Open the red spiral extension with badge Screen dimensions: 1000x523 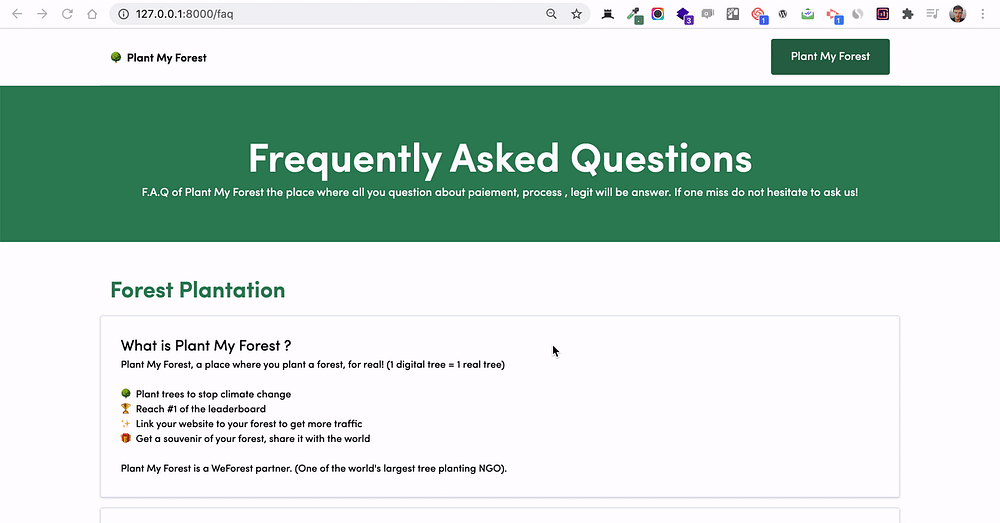[x=759, y=15]
